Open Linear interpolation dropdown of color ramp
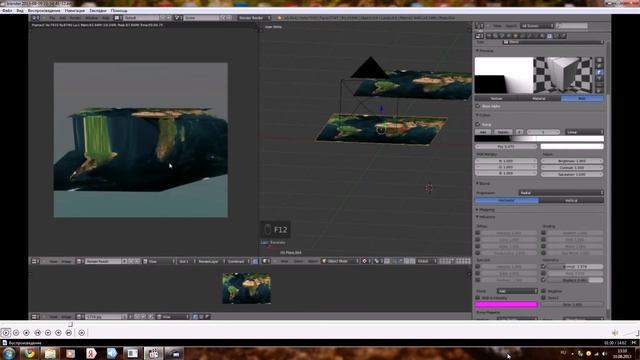This screenshot has height=360, width=640. (584, 132)
